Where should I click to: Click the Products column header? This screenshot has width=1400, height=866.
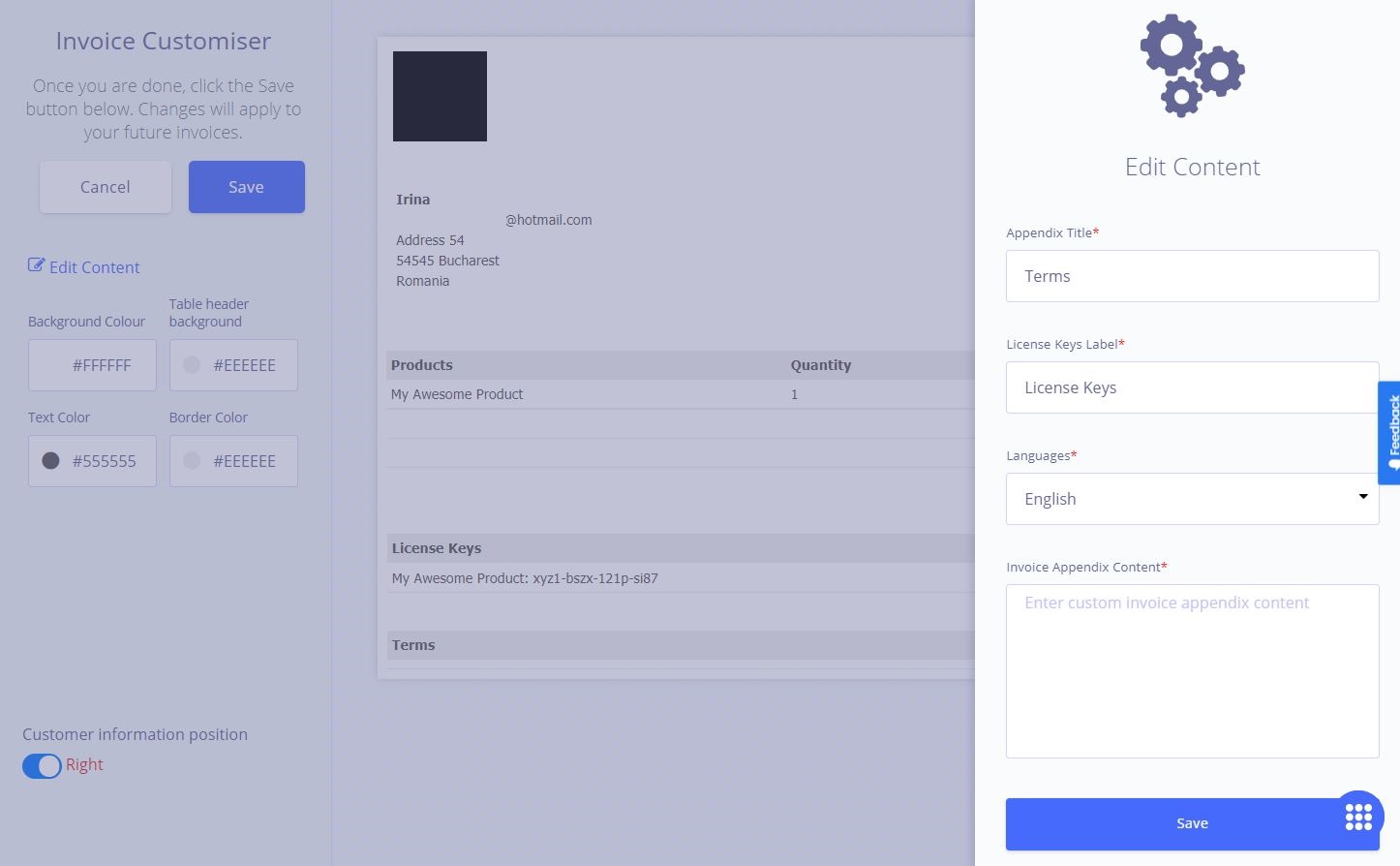coord(421,365)
